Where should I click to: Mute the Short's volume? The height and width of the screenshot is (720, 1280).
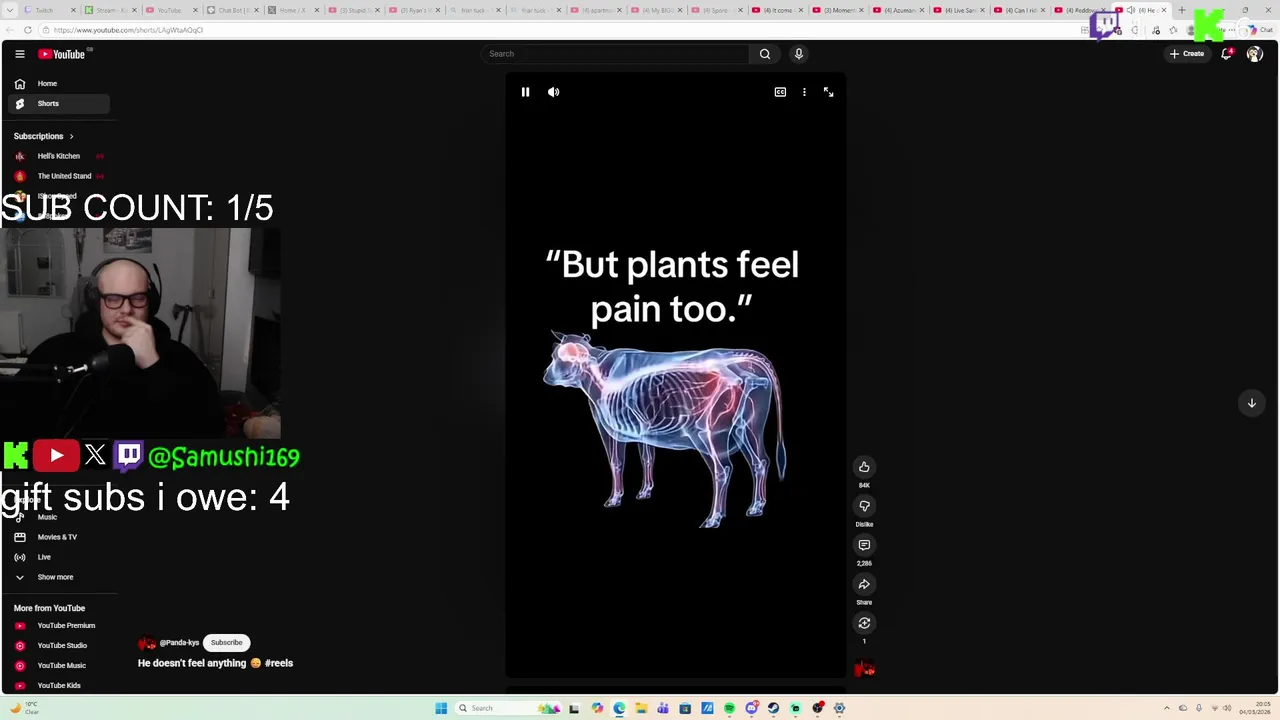[x=553, y=92]
